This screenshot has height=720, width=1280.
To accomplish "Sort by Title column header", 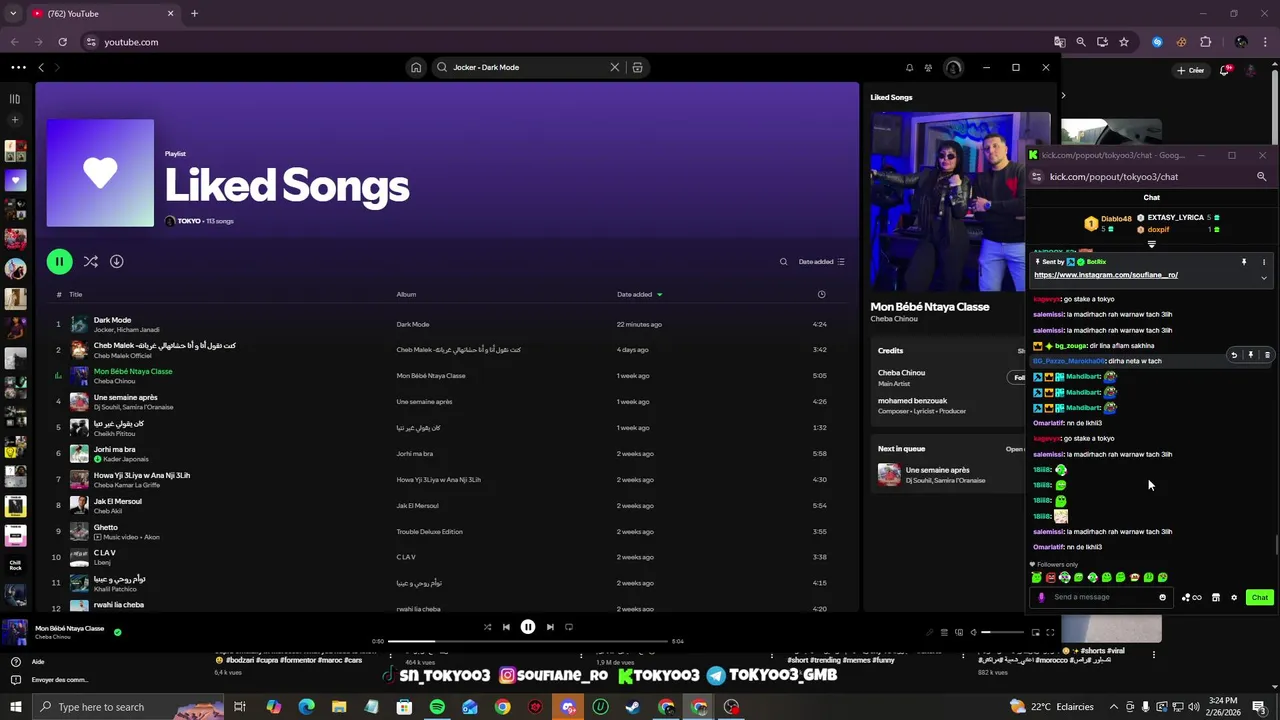I will (75, 294).
